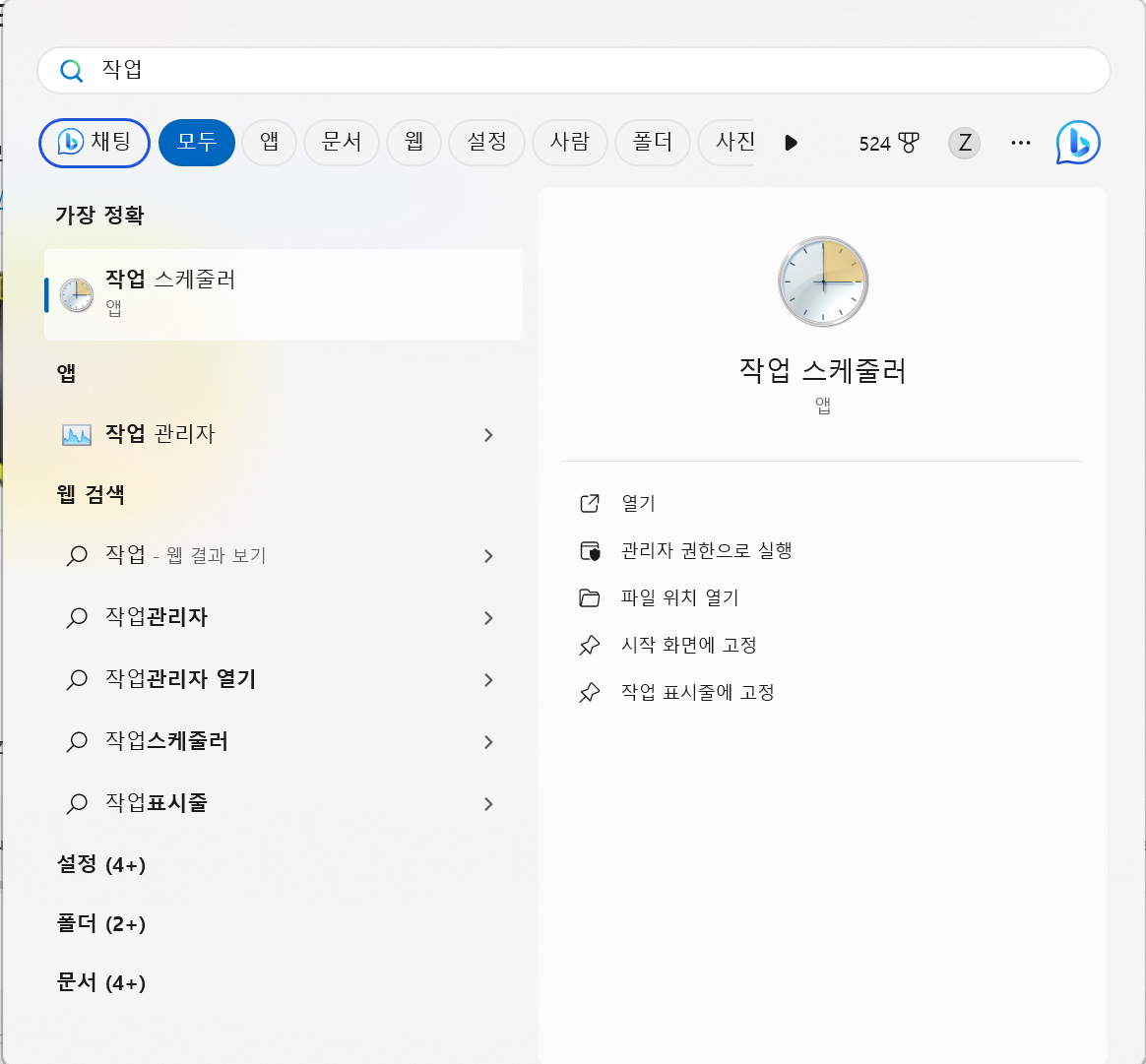Show more filter tabs with the arrow
This screenshot has height=1064, width=1146.
click(x=790, y=143)
